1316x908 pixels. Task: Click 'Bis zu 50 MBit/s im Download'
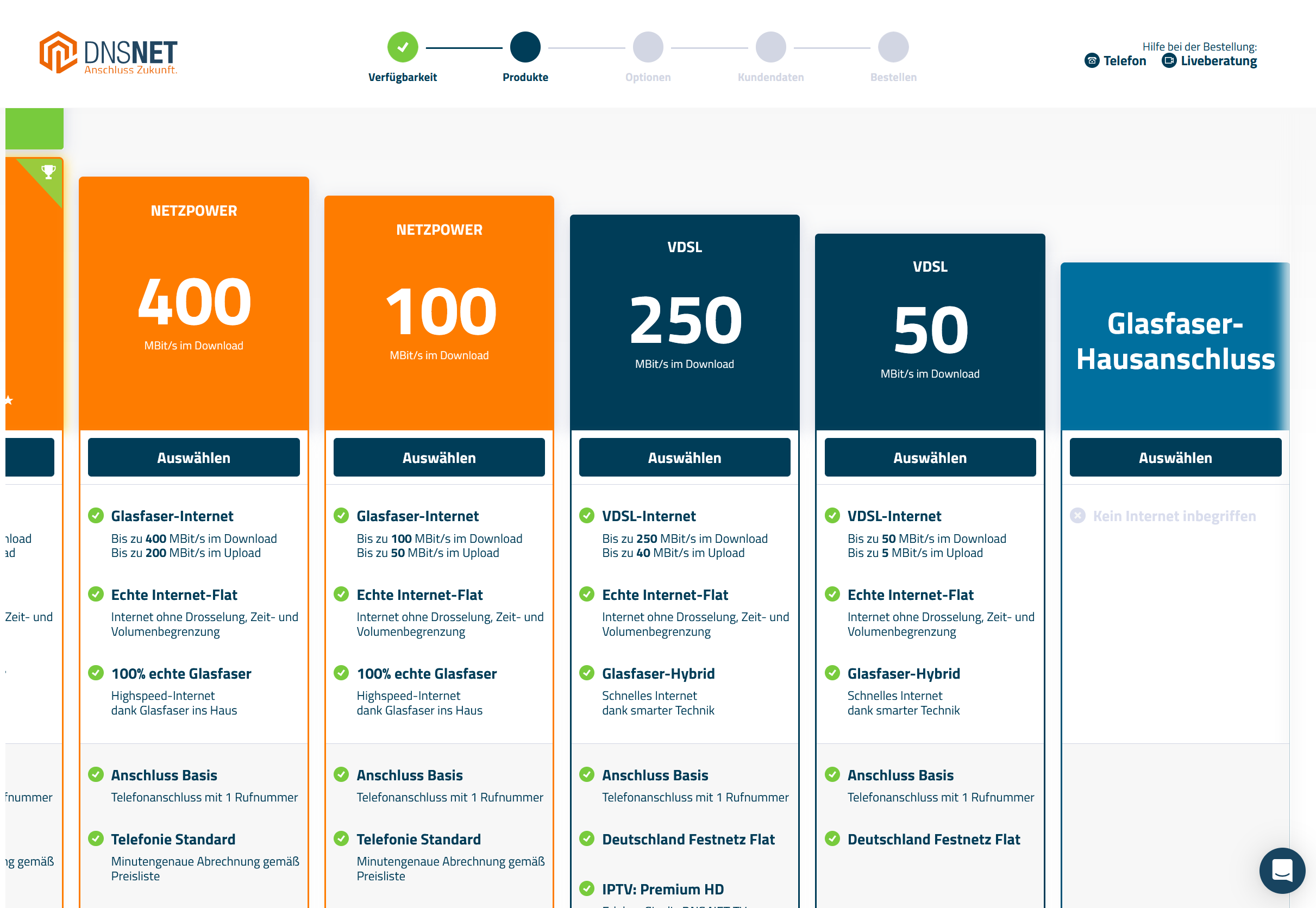pos(927,538)
